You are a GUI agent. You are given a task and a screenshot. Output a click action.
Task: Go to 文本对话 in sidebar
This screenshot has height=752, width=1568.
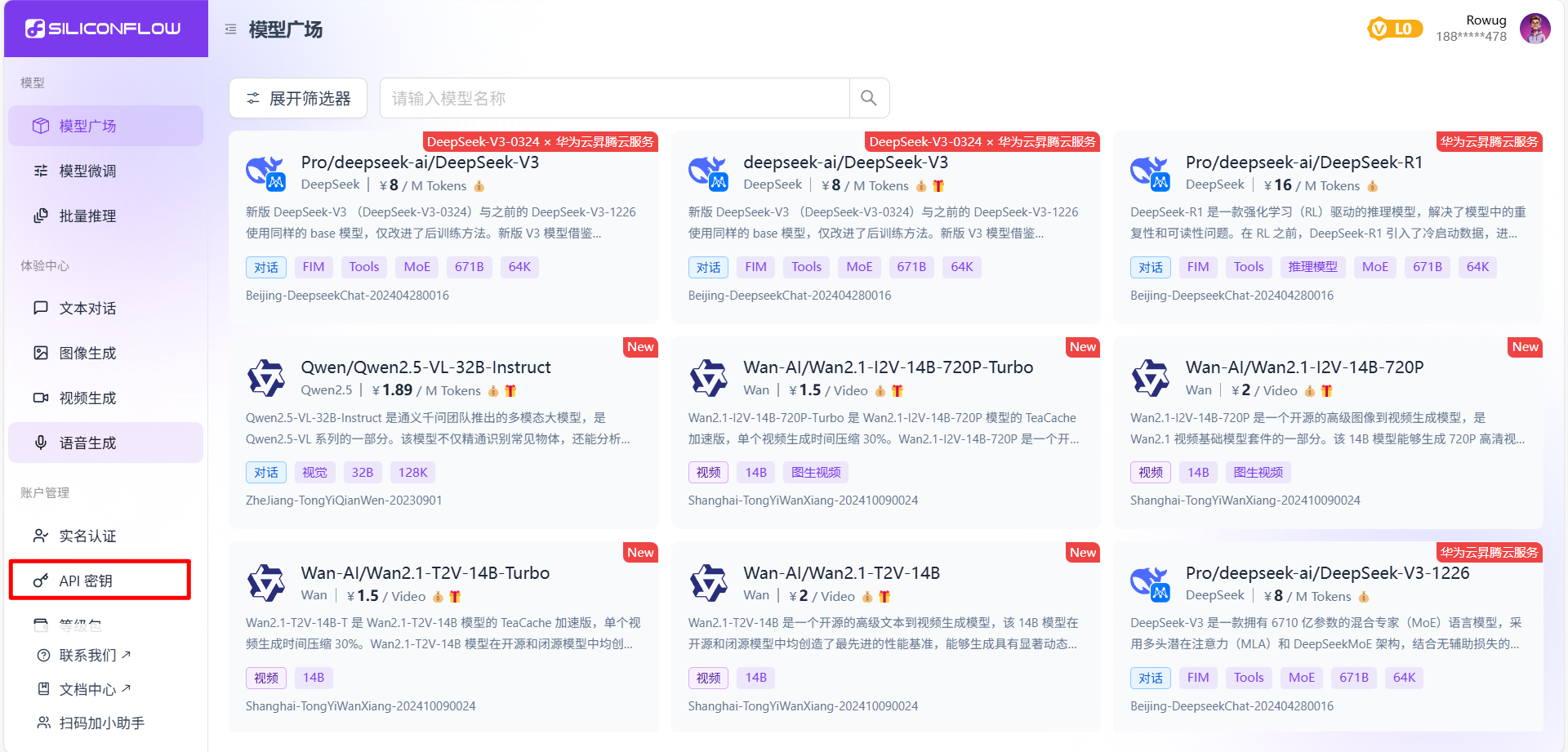[105, 308]
